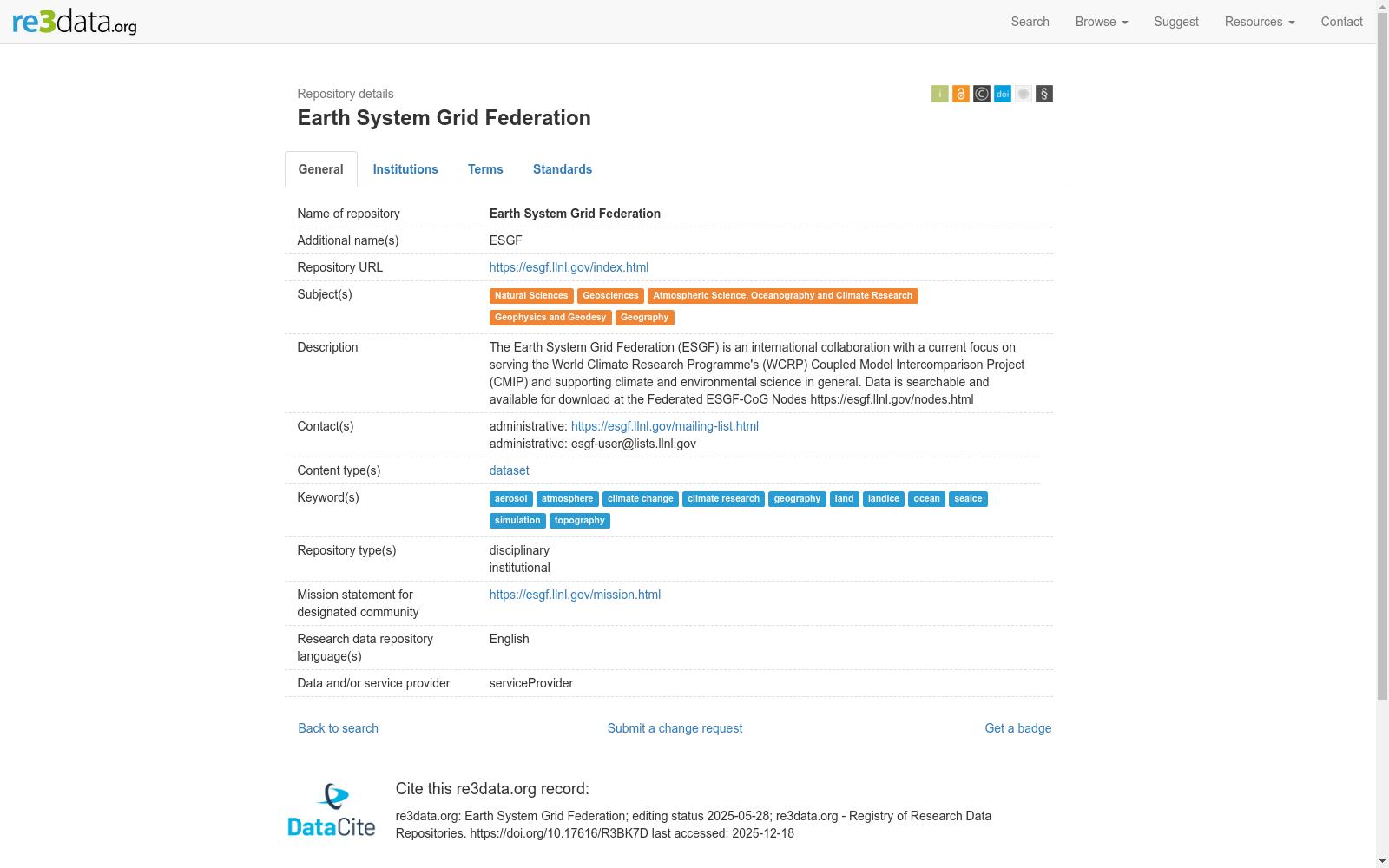Switch to the Terms tab
Screen dimensions: 1389x868
pyautogui.click(x=485, y=169)
